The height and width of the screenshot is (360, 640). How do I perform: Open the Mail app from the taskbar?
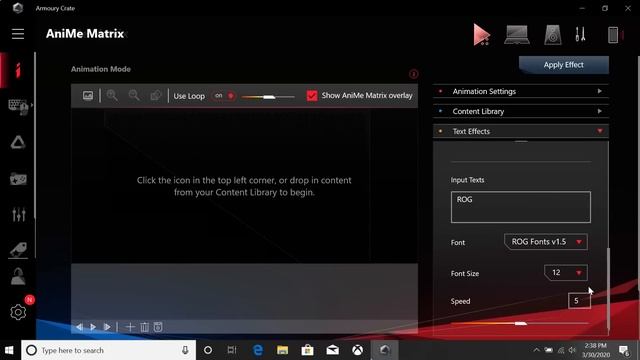click(333, 350)
